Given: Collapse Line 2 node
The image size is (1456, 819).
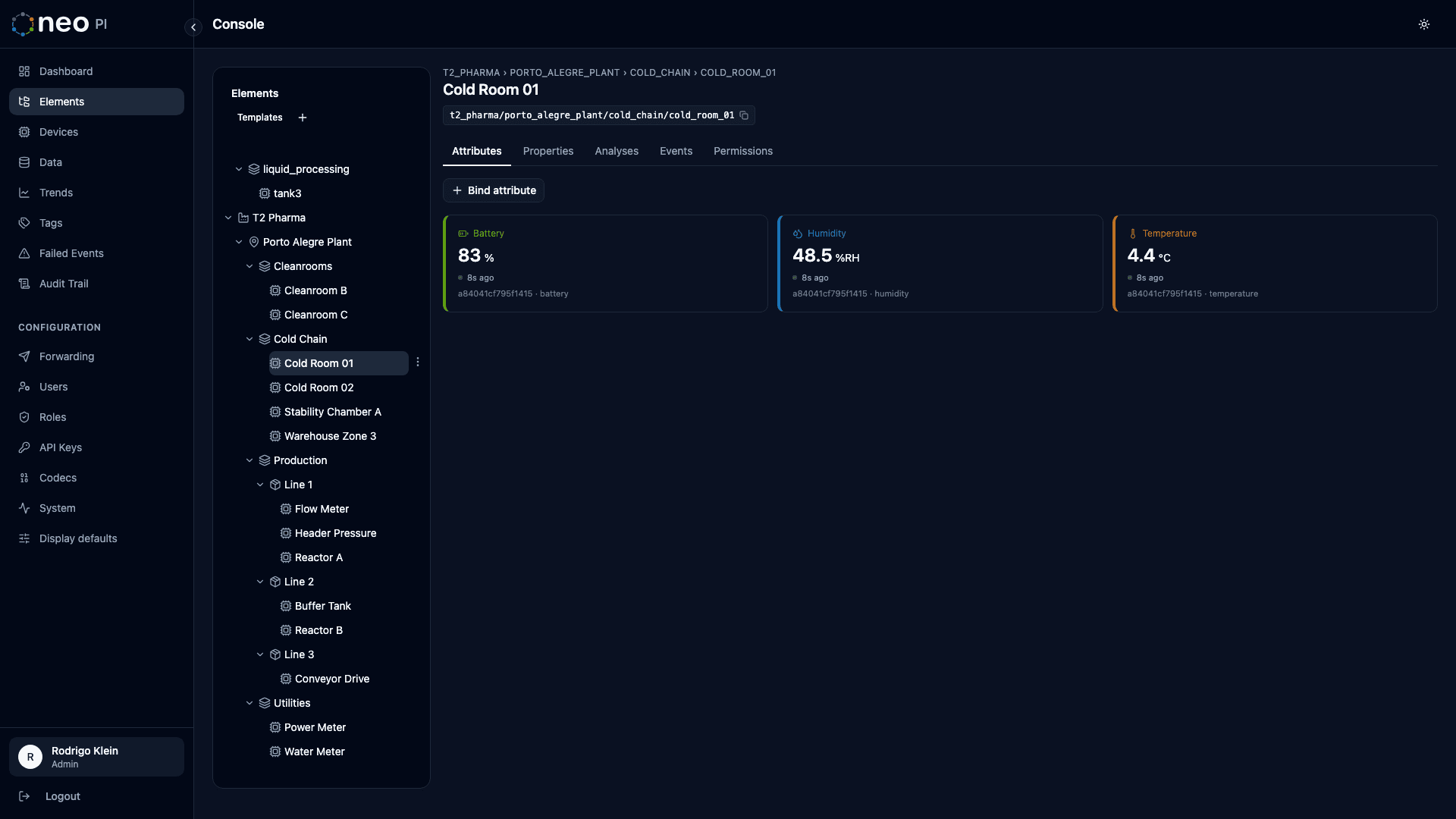Looking at the screenshot, I should (260, 582).
